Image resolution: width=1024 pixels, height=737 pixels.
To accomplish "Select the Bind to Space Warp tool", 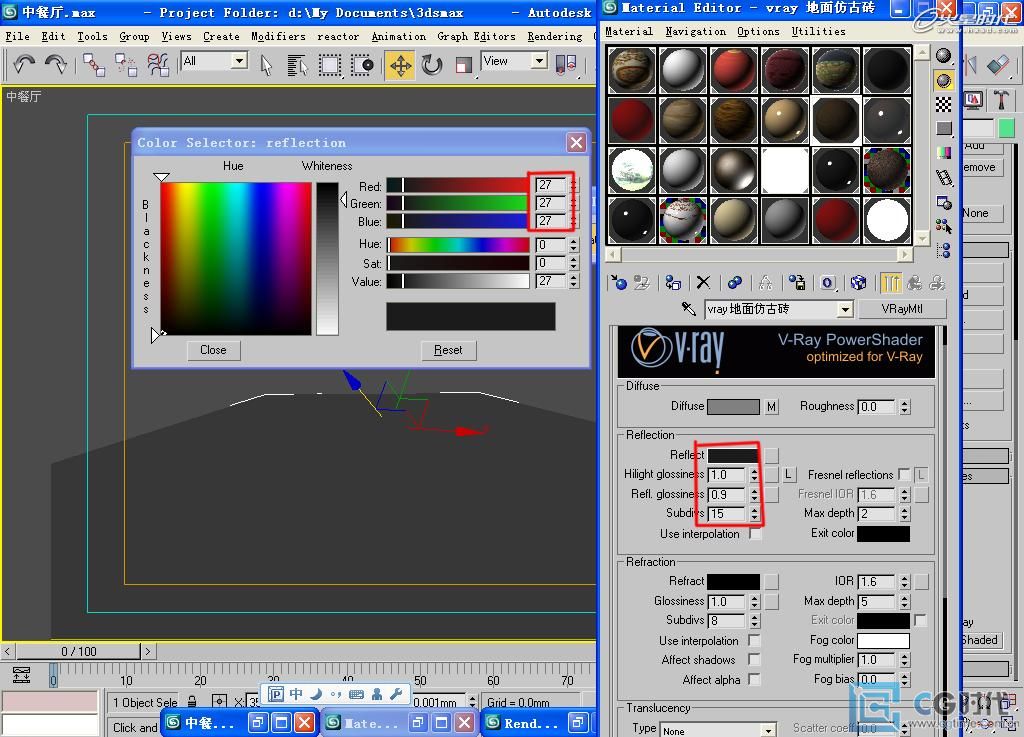I will coord(158,64).
